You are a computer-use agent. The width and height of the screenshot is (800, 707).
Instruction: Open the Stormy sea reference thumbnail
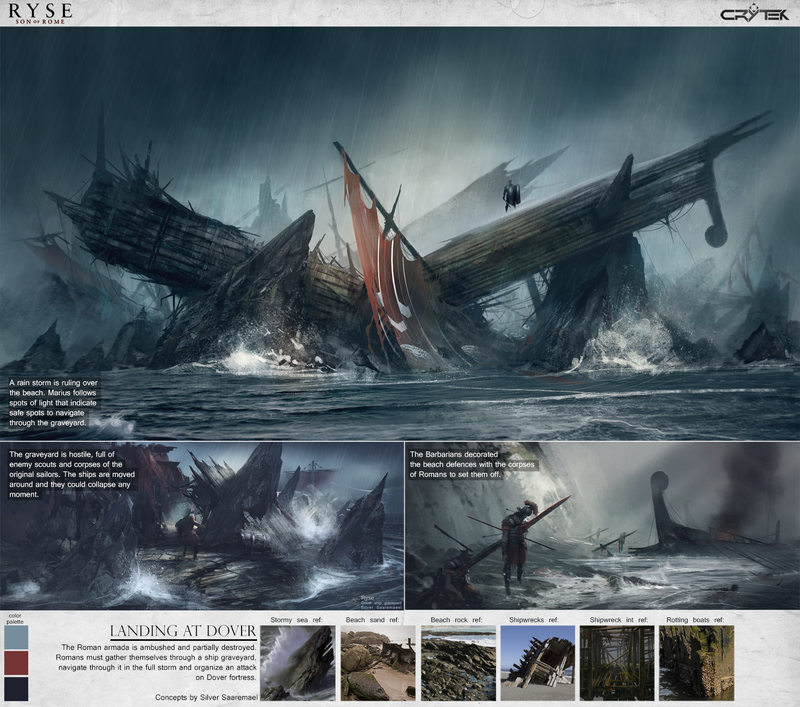tap(298, 663)
